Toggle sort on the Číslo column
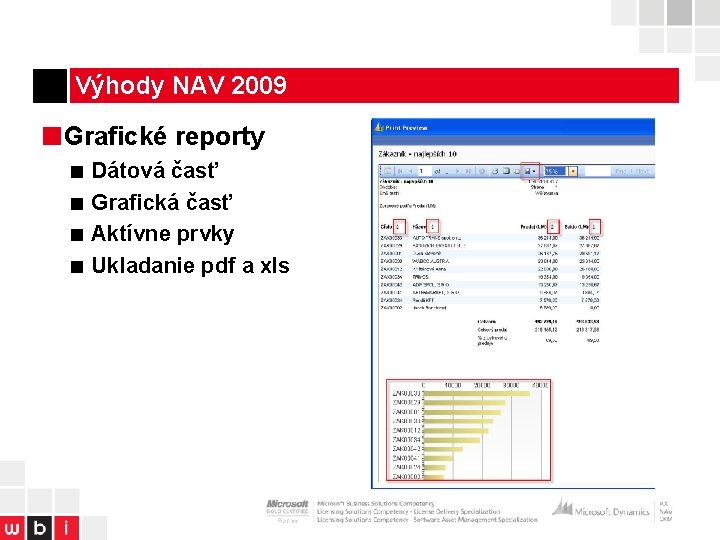This screenshot has width=720, height=540. coord(399,226)
